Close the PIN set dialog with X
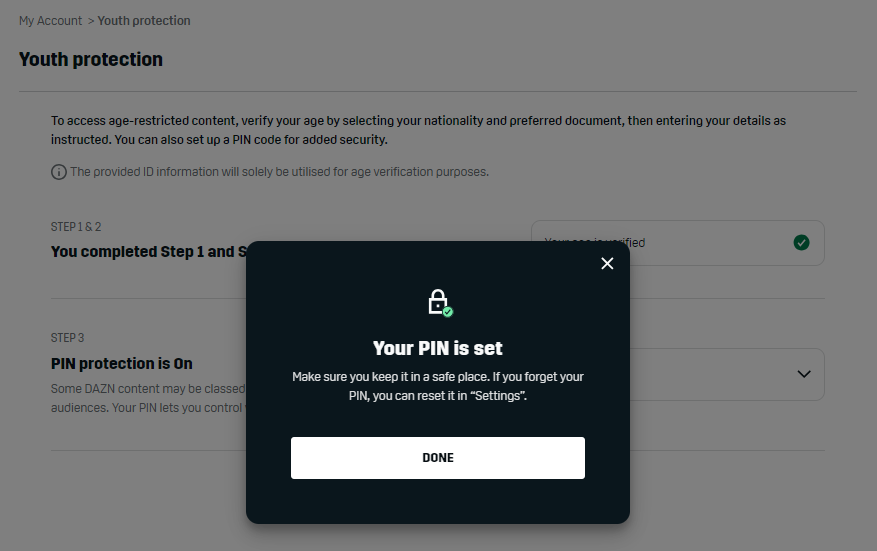This screenshot has width=877, height=551. click(607, 264)
